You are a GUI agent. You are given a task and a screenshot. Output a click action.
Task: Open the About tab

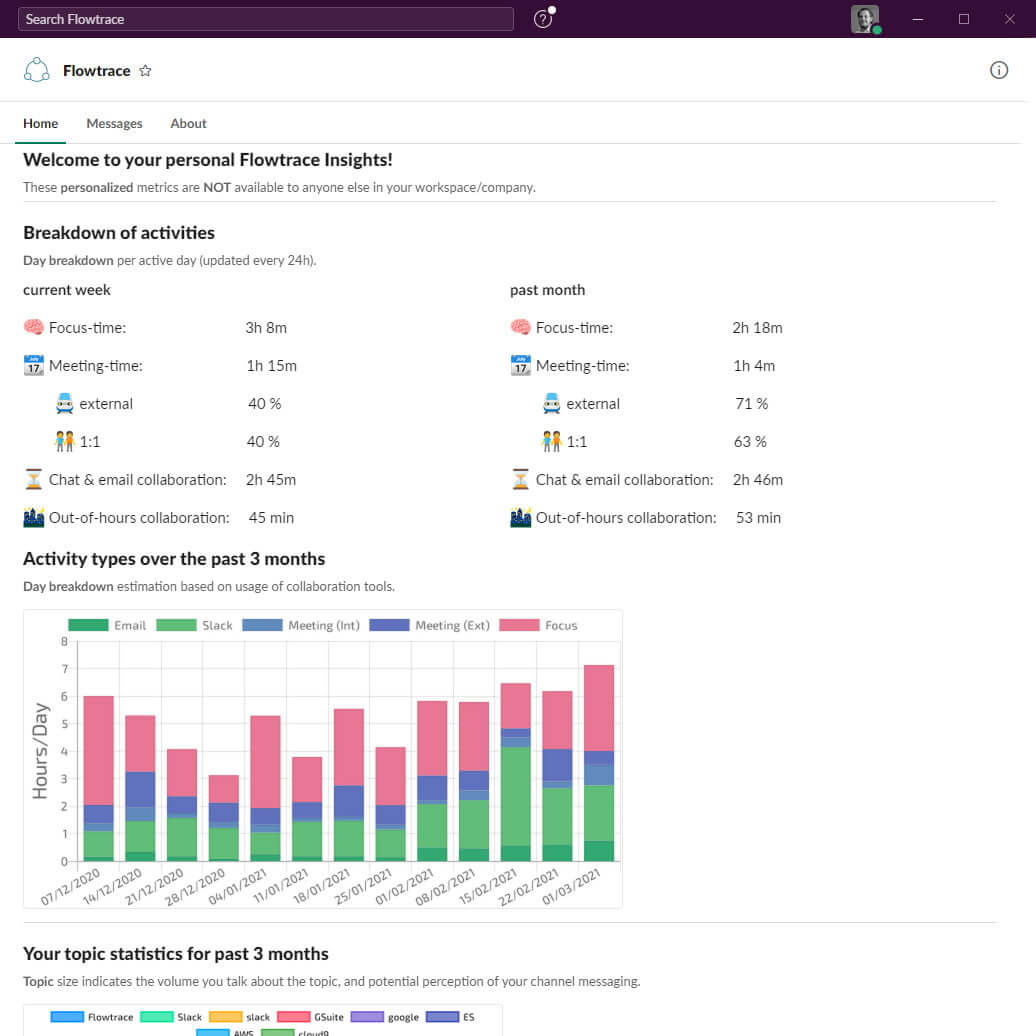click(x=188, y=123)
